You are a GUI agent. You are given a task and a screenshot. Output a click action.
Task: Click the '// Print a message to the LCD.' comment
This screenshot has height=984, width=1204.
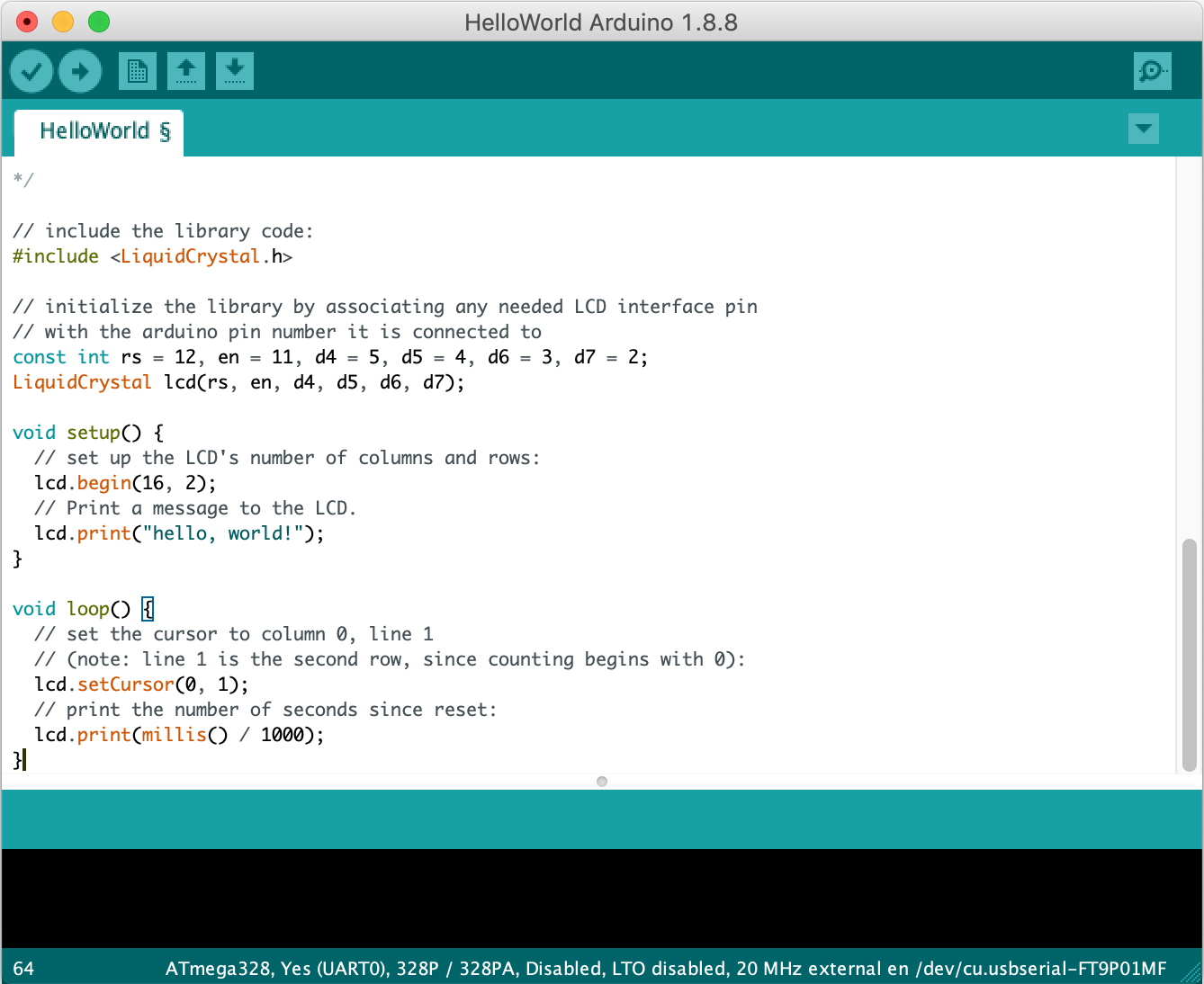195,508
